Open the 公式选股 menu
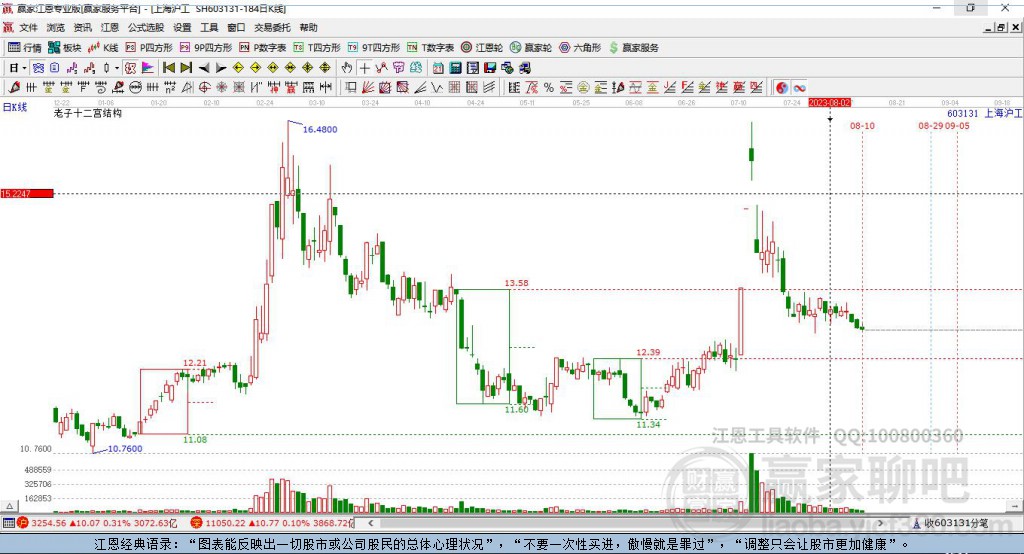The height and width of the screenshot is (554, 1024). tap(146, 27)
